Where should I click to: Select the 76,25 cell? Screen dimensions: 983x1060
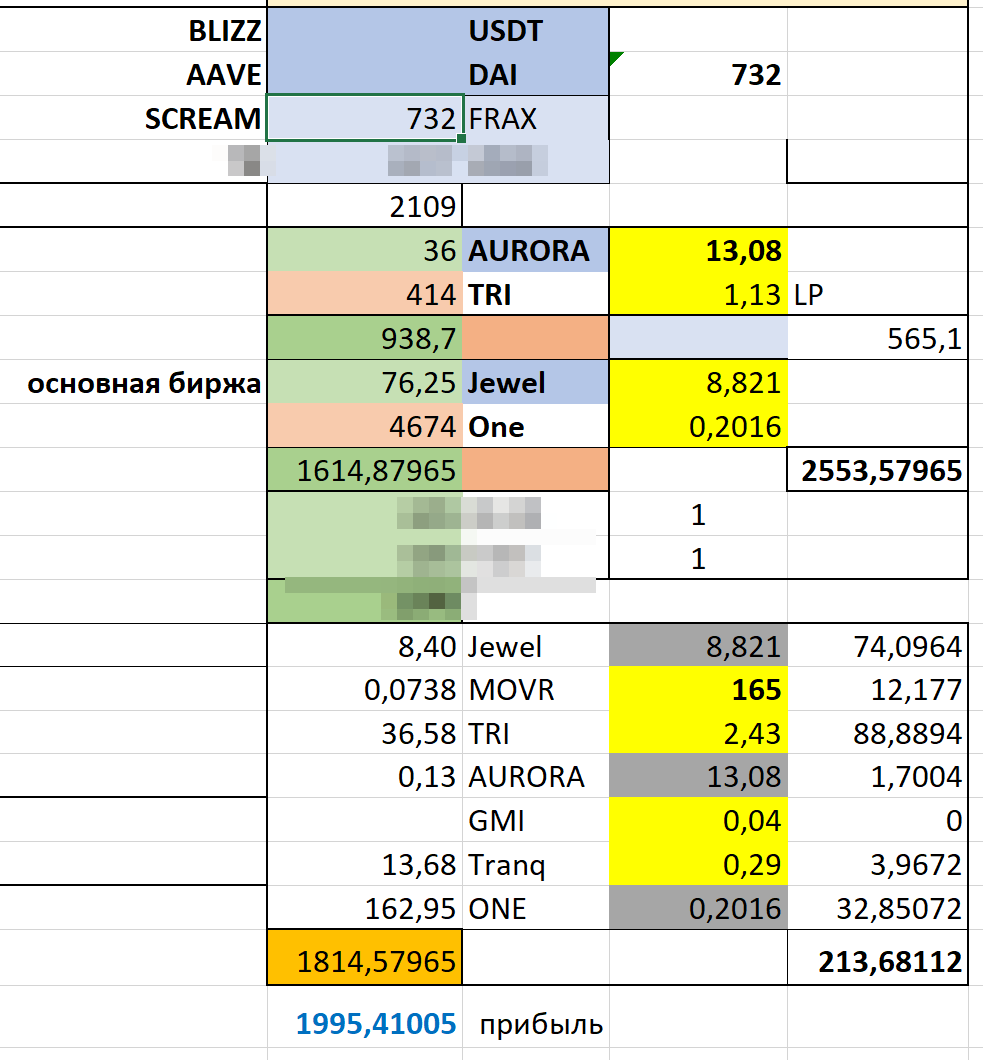[365, 382]
